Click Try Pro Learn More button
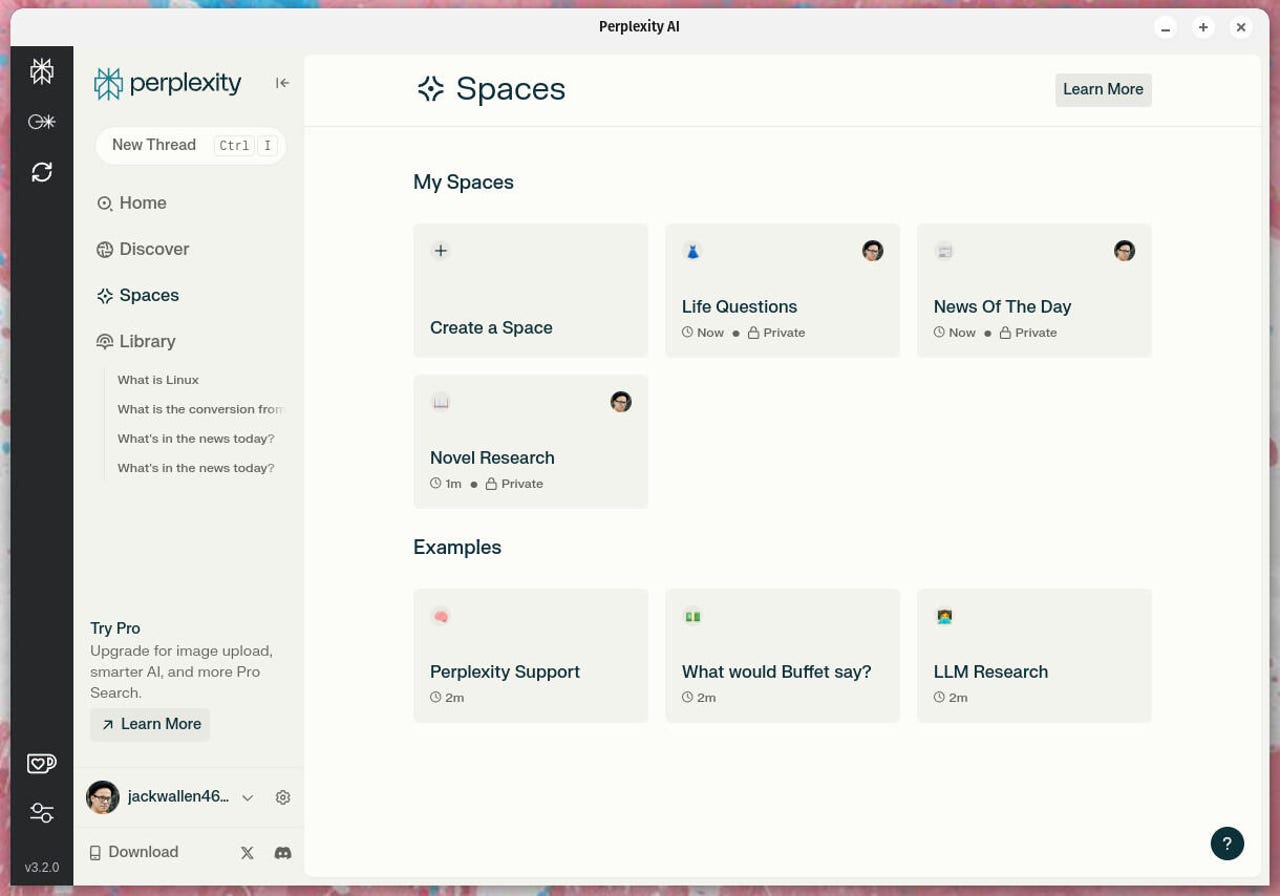This screenshot has height=896, width=1280. click(x=150, y=724)
